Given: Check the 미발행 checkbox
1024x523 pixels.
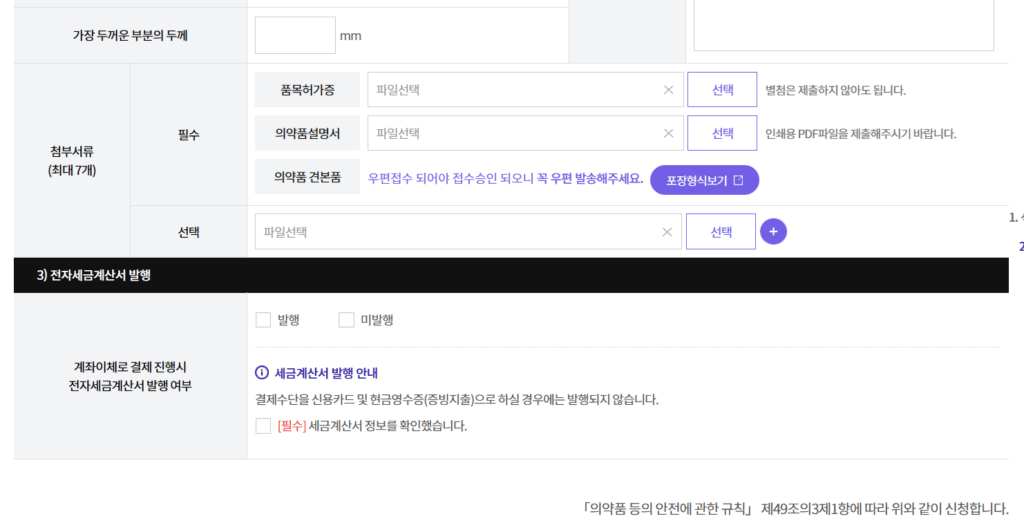Looking at the screenshot, I should coord(346,320).
